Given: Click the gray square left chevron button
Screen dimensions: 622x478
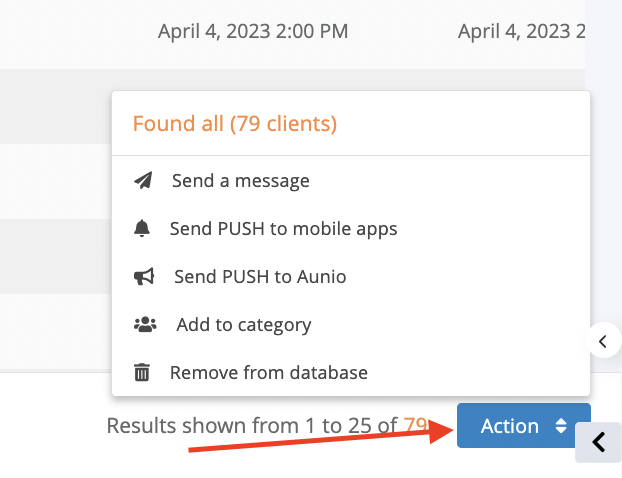Looking at the screenshot, I should pos(599,442).
